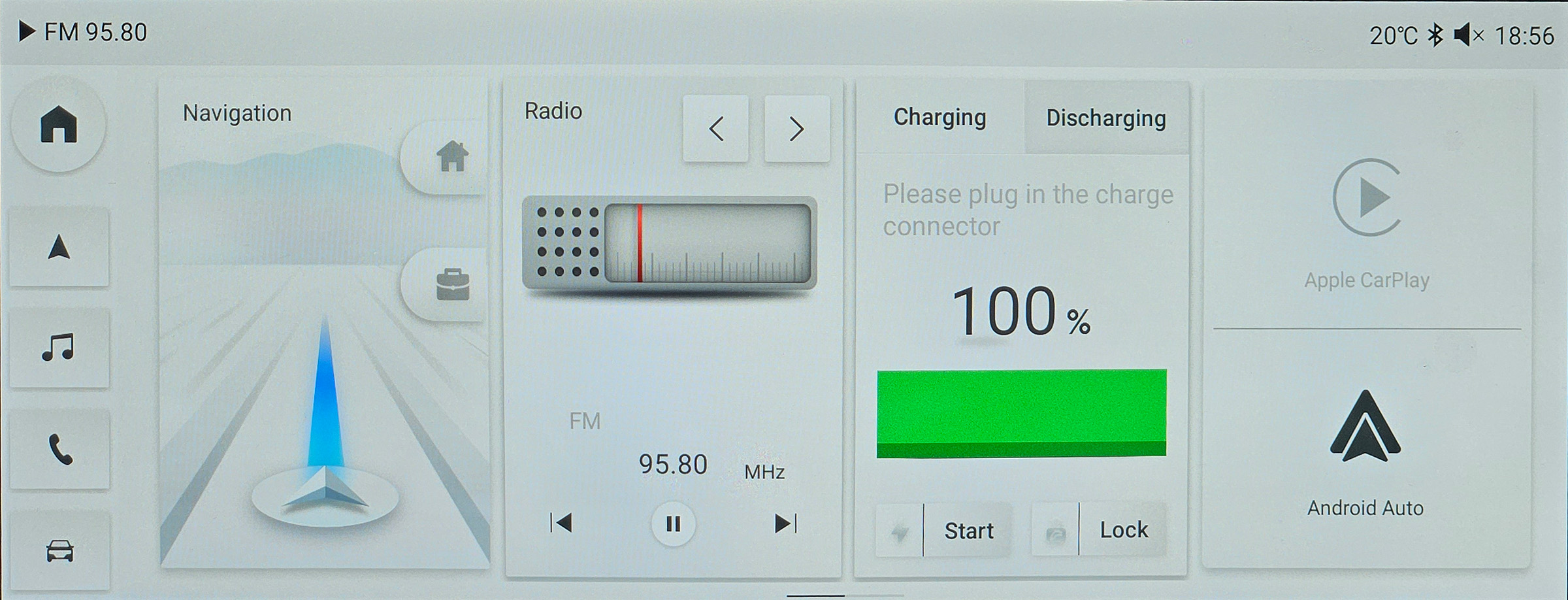
Task: Switch to the Charging tab
Action: click(x=939, y=118)
